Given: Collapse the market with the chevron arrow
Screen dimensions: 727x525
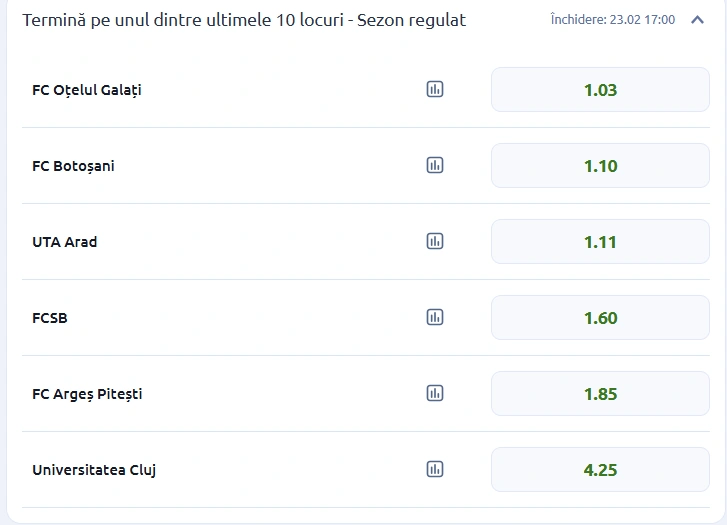Looking at the screenshot, I should [698, 20].
